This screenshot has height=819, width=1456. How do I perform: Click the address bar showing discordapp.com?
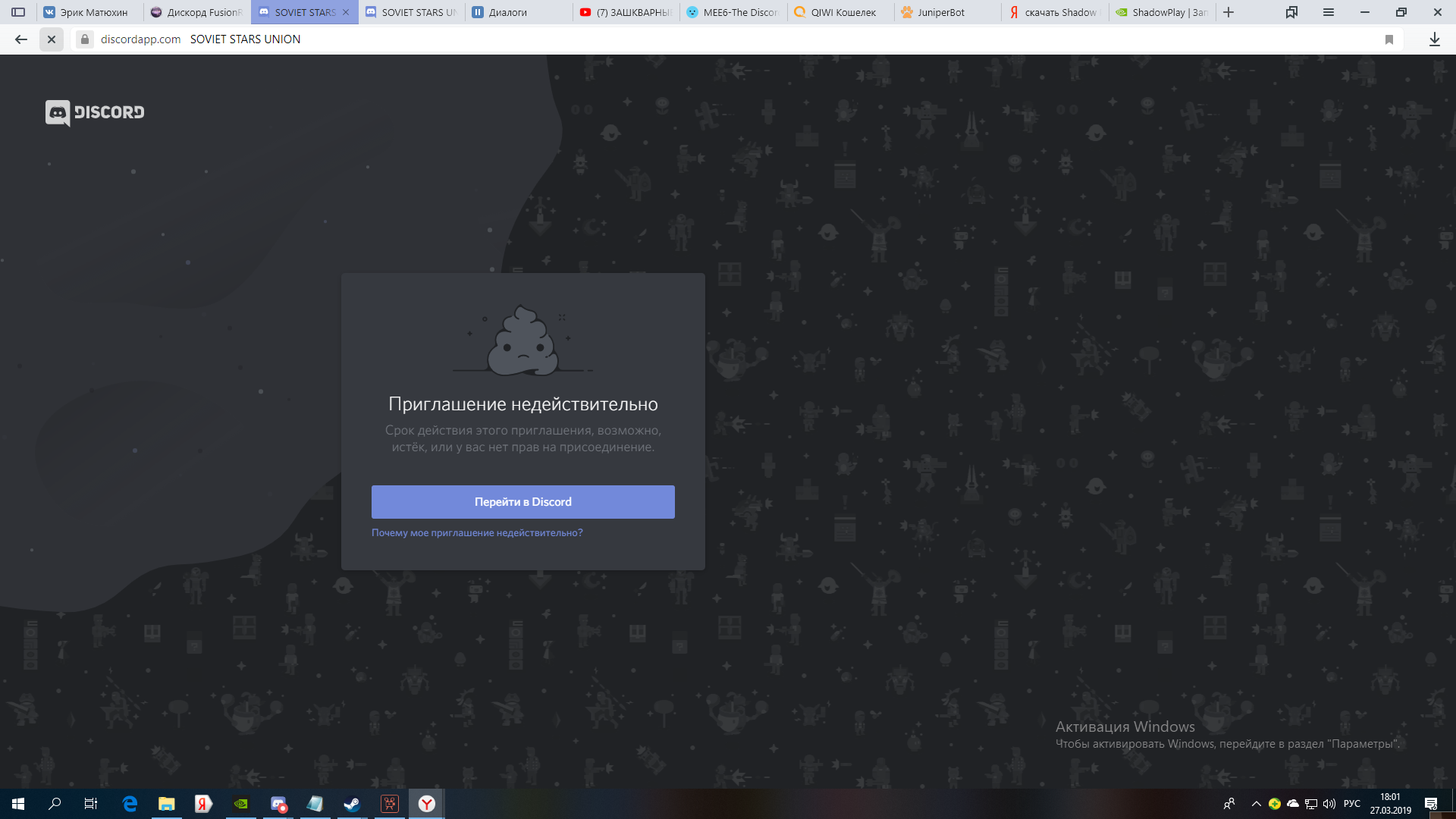pos(531,39)
